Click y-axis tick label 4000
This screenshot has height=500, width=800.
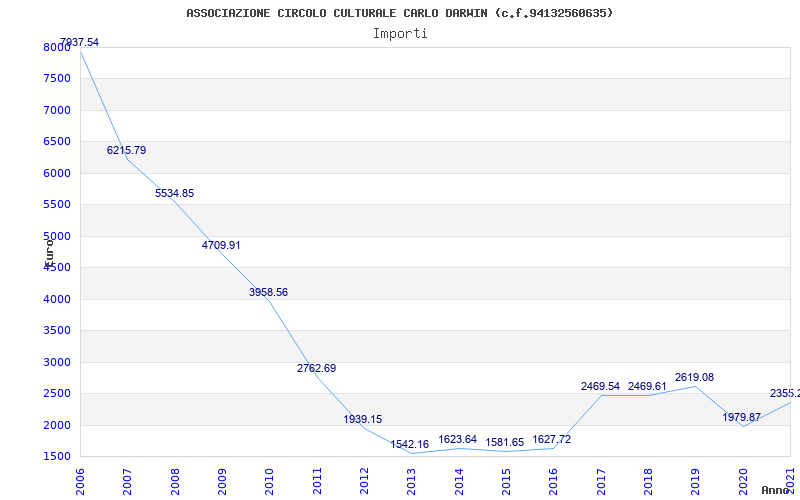pyautogui.click(x=57, y=299)
